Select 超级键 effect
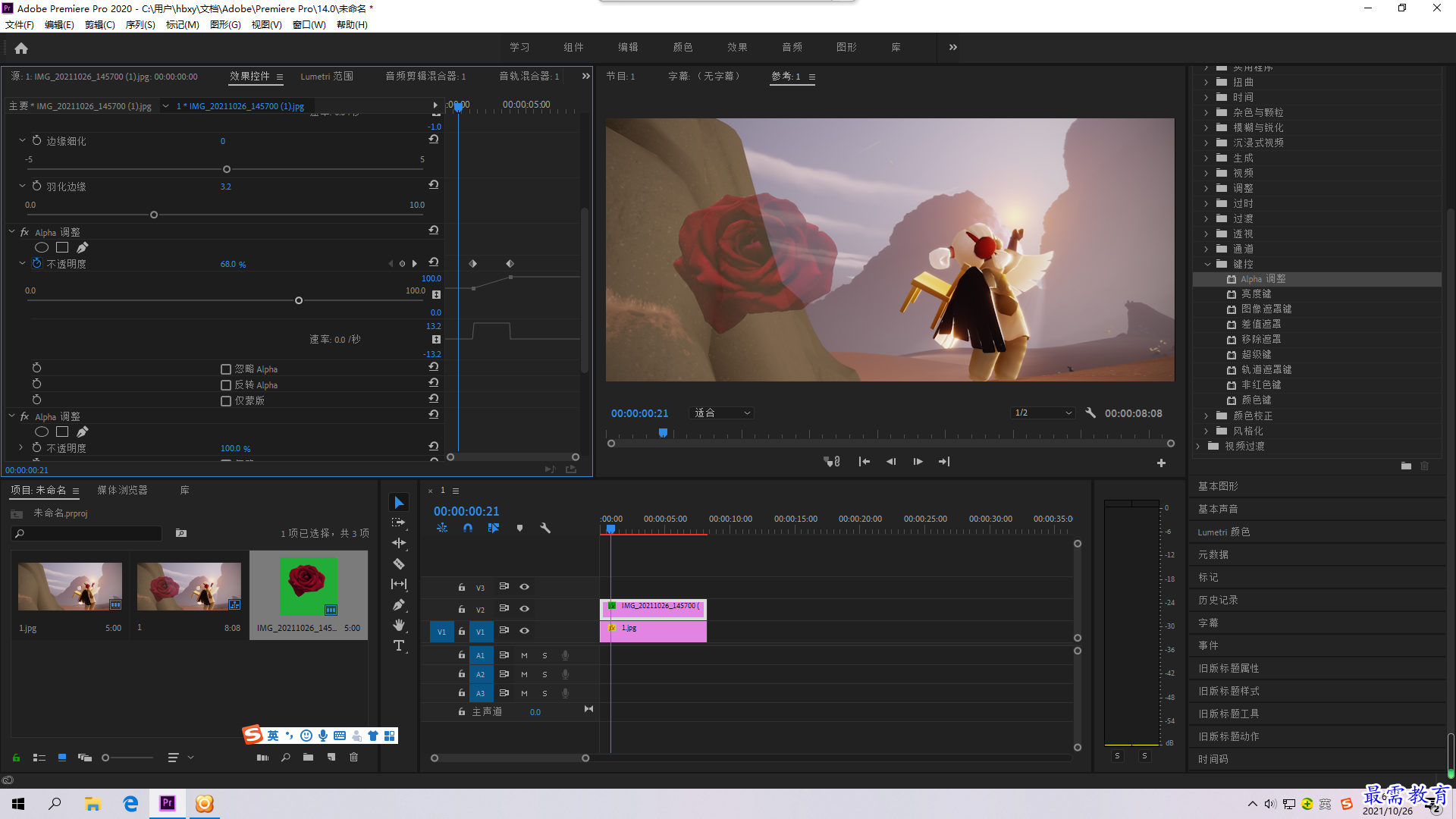This screenshot has height=819, width=1456. click(x=1256, y=354)
